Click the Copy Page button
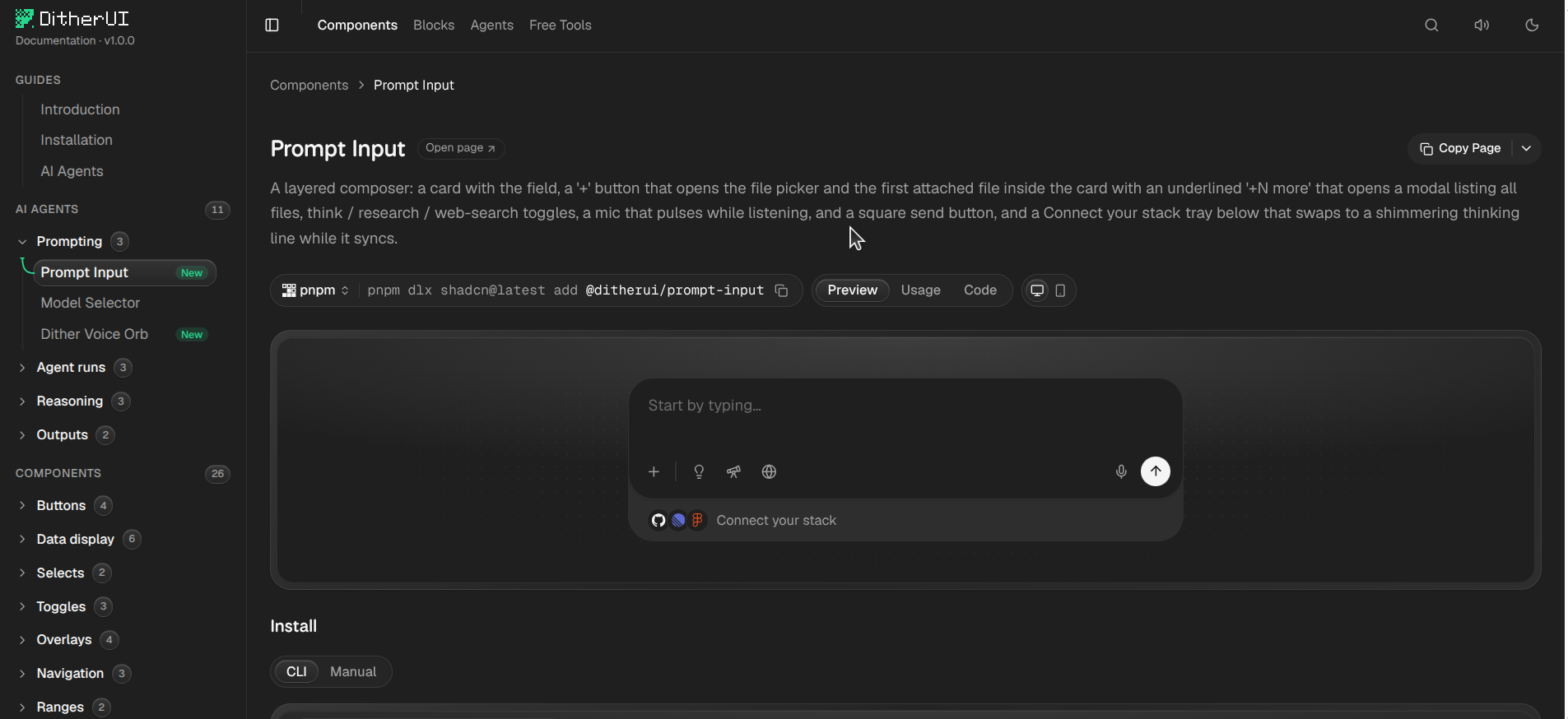Screen dimensions: 1568x719 point(1460,149)
